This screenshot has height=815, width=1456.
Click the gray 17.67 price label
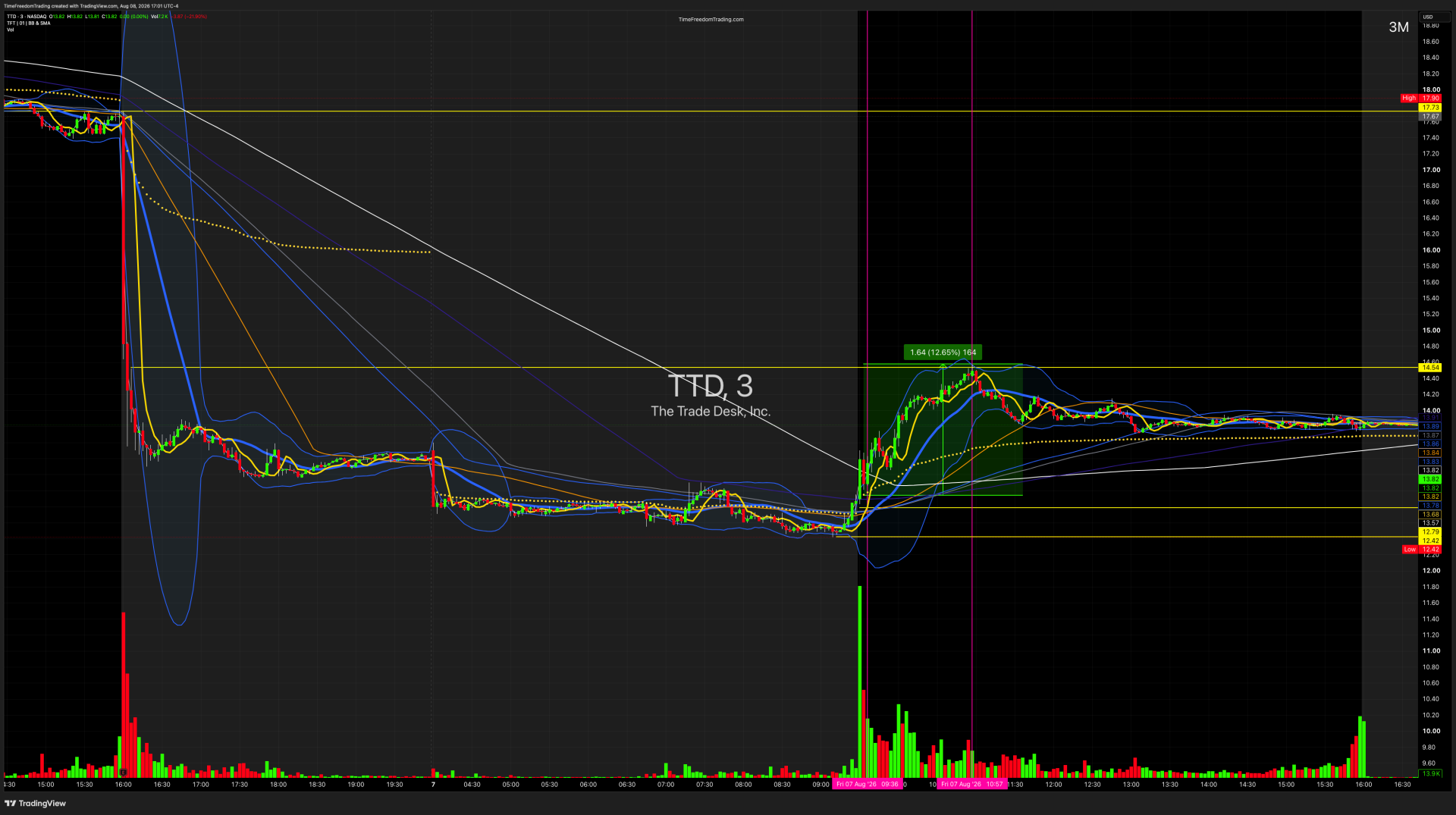[x=1430, y=117]
